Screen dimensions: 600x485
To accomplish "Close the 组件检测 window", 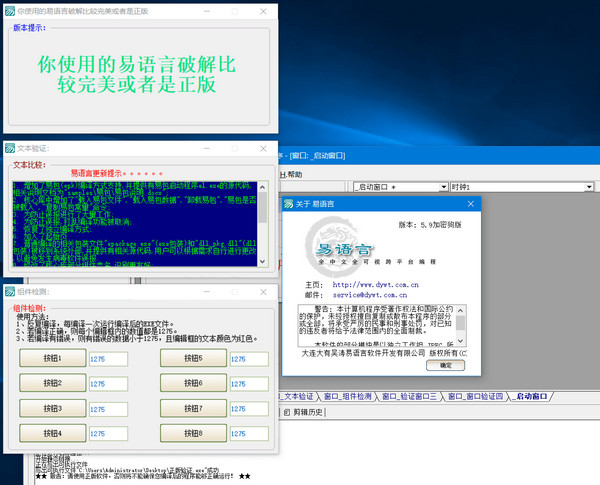I will point(263,292).
